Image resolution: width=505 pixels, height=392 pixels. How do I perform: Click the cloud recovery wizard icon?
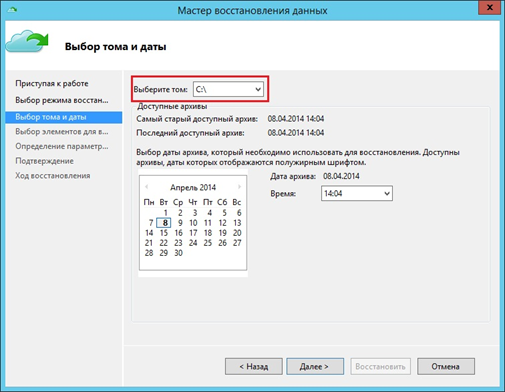[27, 41]
